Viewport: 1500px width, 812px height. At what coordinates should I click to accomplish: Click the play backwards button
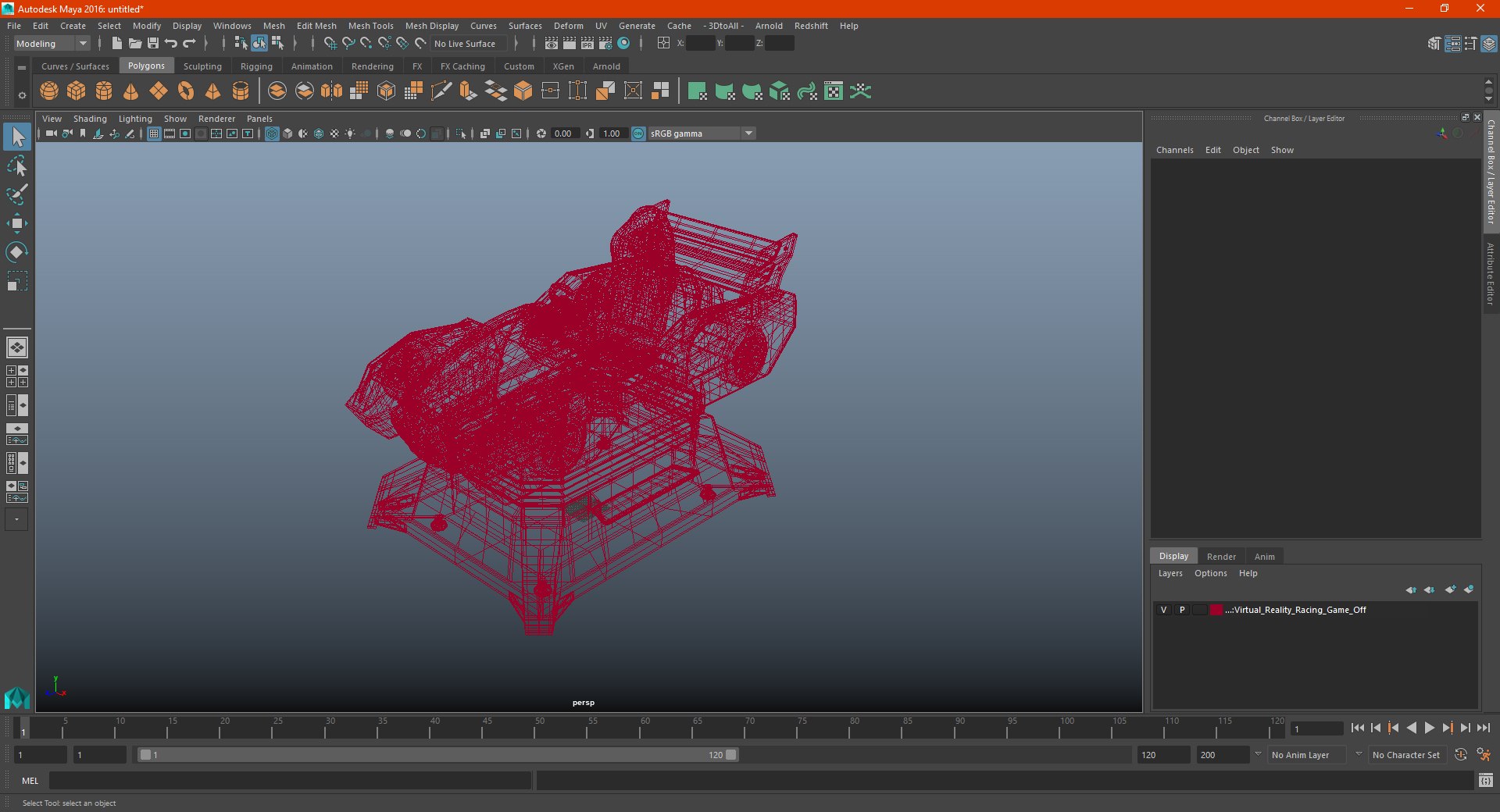click(x=1411, y=728)
